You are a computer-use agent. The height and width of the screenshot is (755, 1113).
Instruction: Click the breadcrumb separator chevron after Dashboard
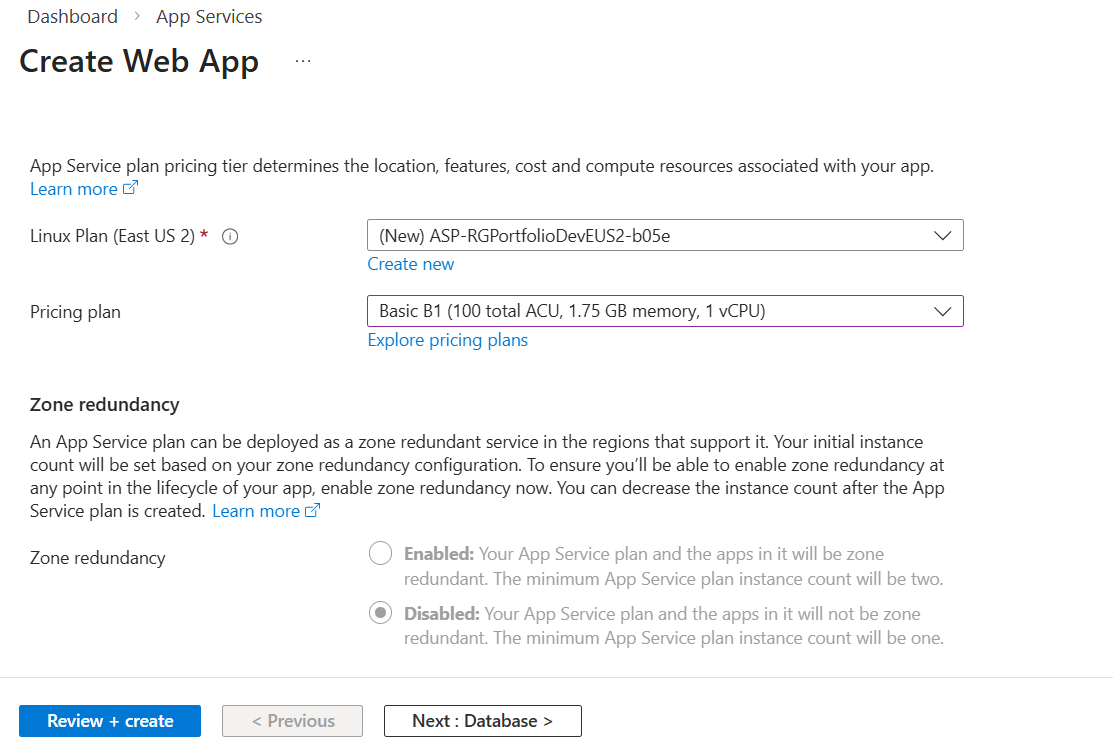click(x=137, y=17)
